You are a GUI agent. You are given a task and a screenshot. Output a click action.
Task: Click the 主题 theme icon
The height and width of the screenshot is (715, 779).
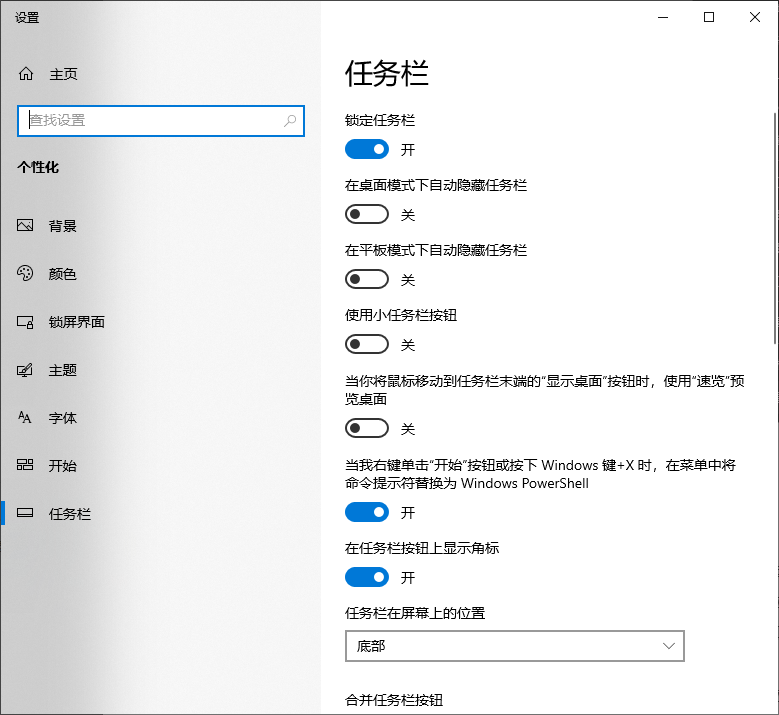pos(25,370)
